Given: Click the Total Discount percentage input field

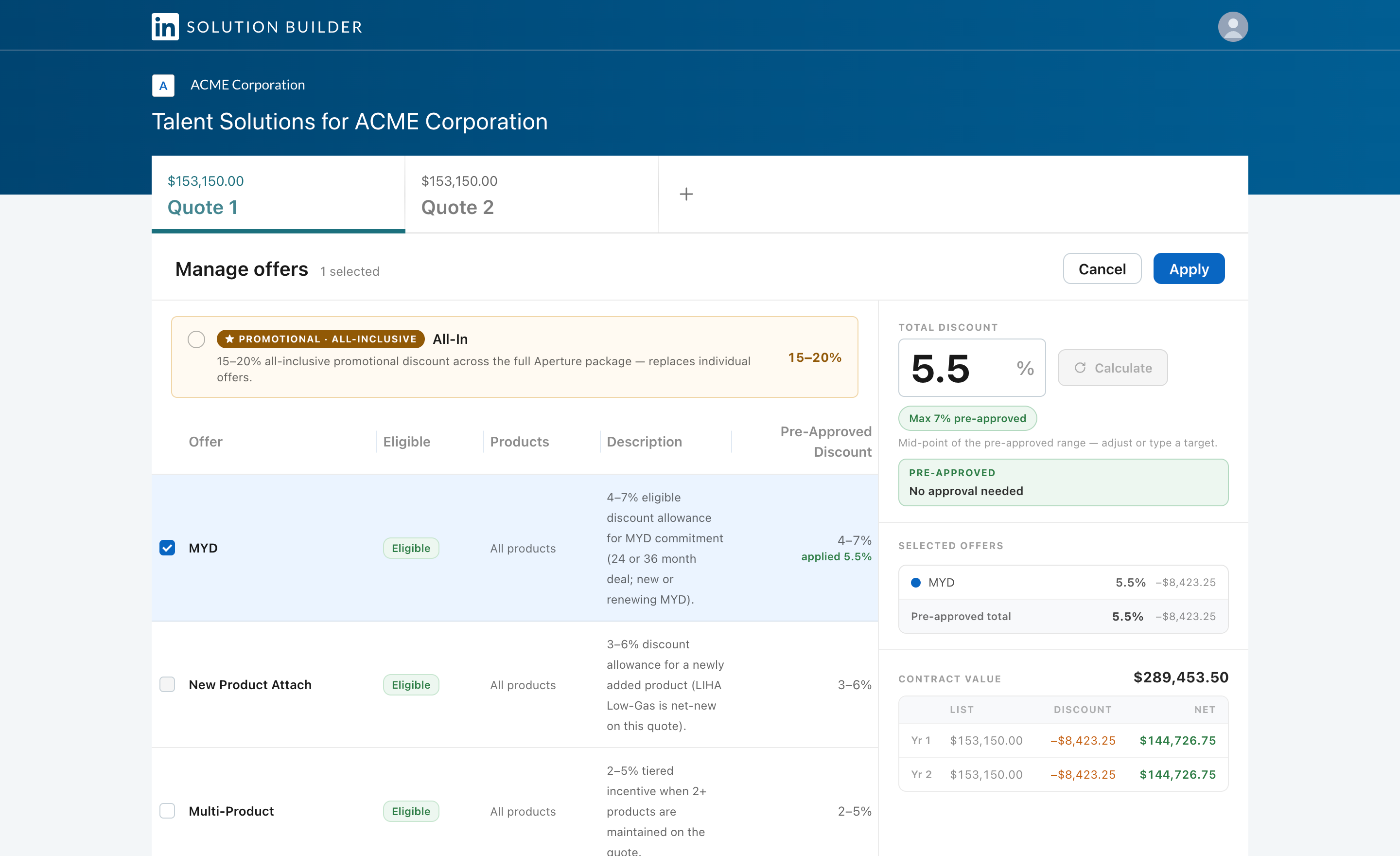Looking at the screenshot, I should tap(972, 368).
